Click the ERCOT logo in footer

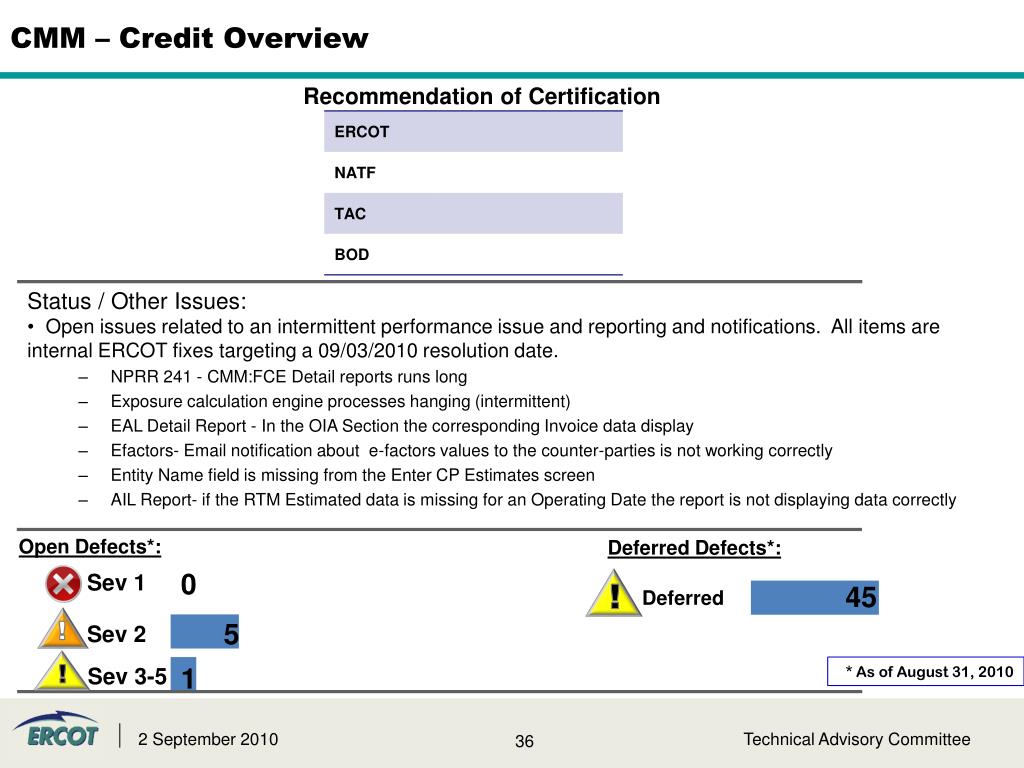(56, 731)
